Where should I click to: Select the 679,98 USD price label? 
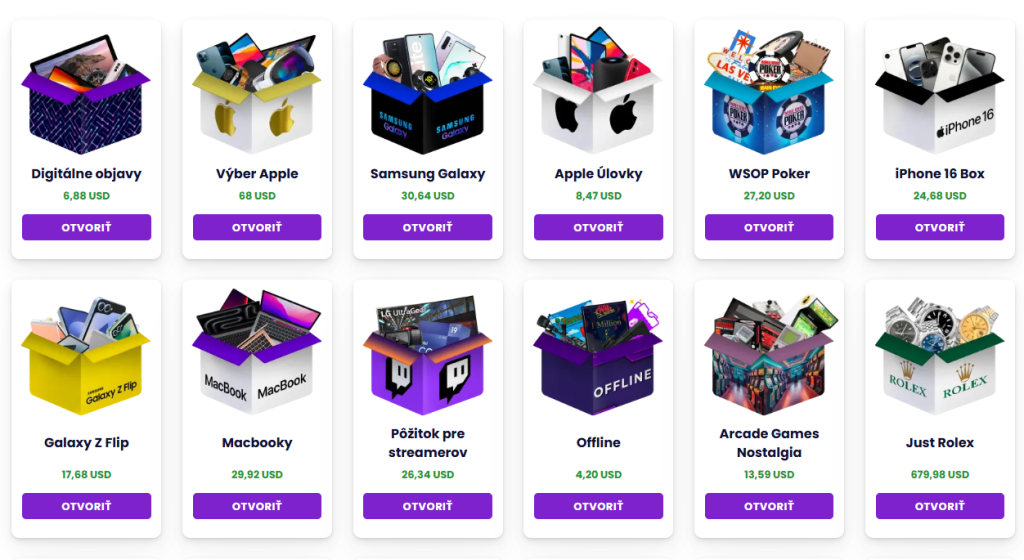point(940,474)
